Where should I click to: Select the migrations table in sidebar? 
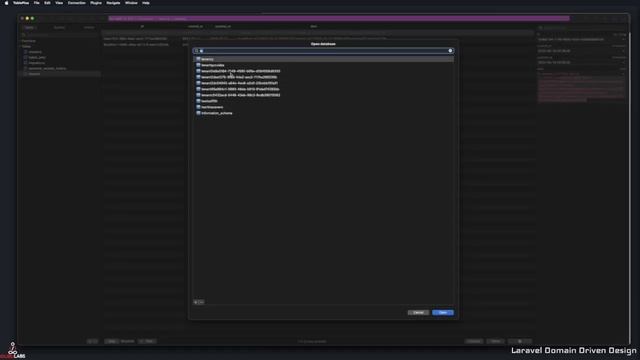pyautogui.click(x=37, y=63)
